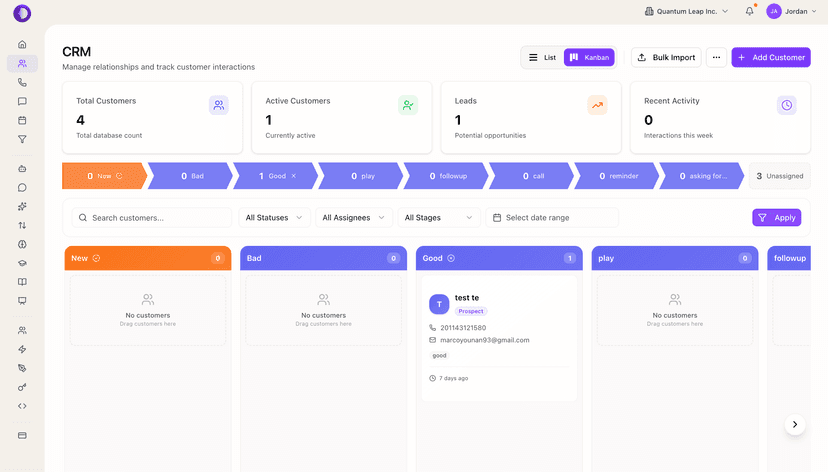Click the 7 days ago timestamp
828x472 pixels.
454,378
